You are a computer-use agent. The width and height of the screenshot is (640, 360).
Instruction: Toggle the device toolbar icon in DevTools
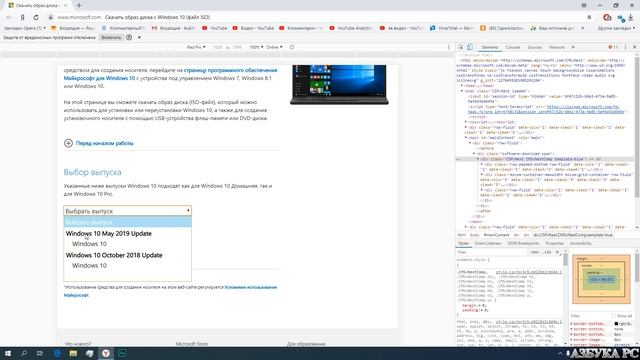470,47
